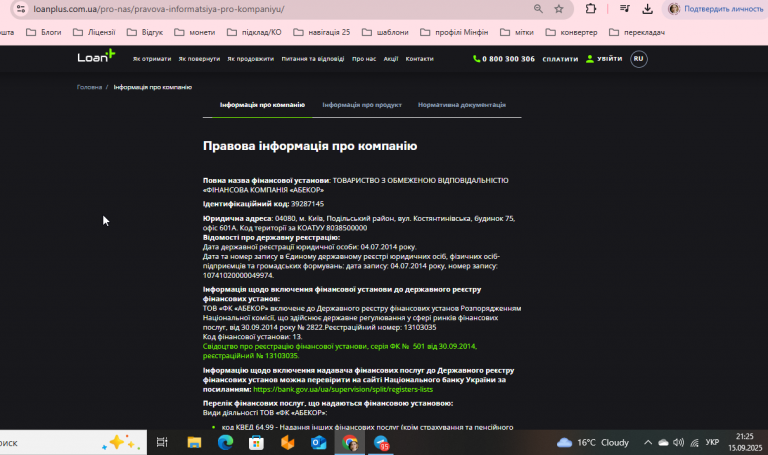Click the Ідентифікаційний код value 39287145
This screenshot has height=455, width=768.
308,204
